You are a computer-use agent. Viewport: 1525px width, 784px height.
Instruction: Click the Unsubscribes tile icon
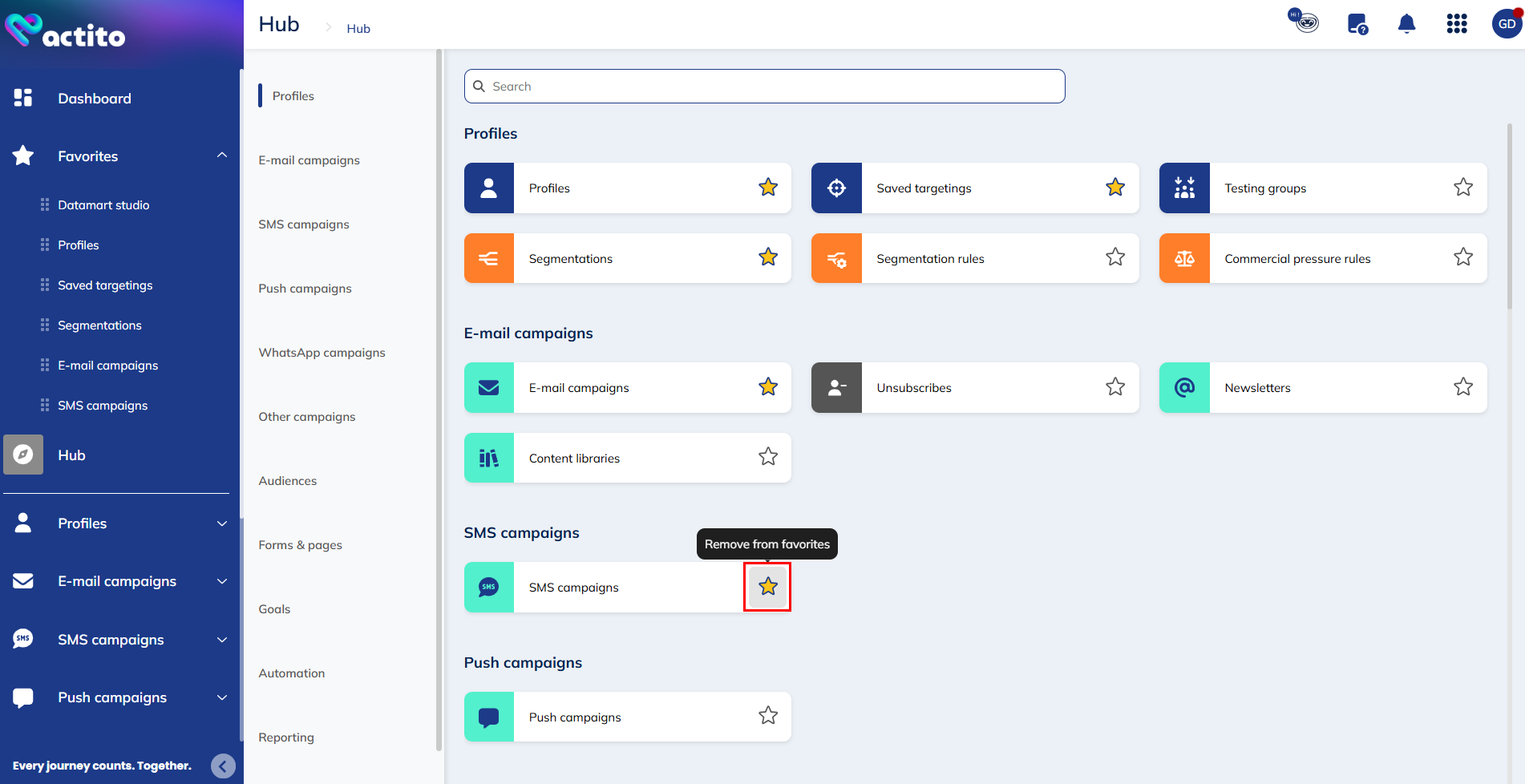[836, 388]
